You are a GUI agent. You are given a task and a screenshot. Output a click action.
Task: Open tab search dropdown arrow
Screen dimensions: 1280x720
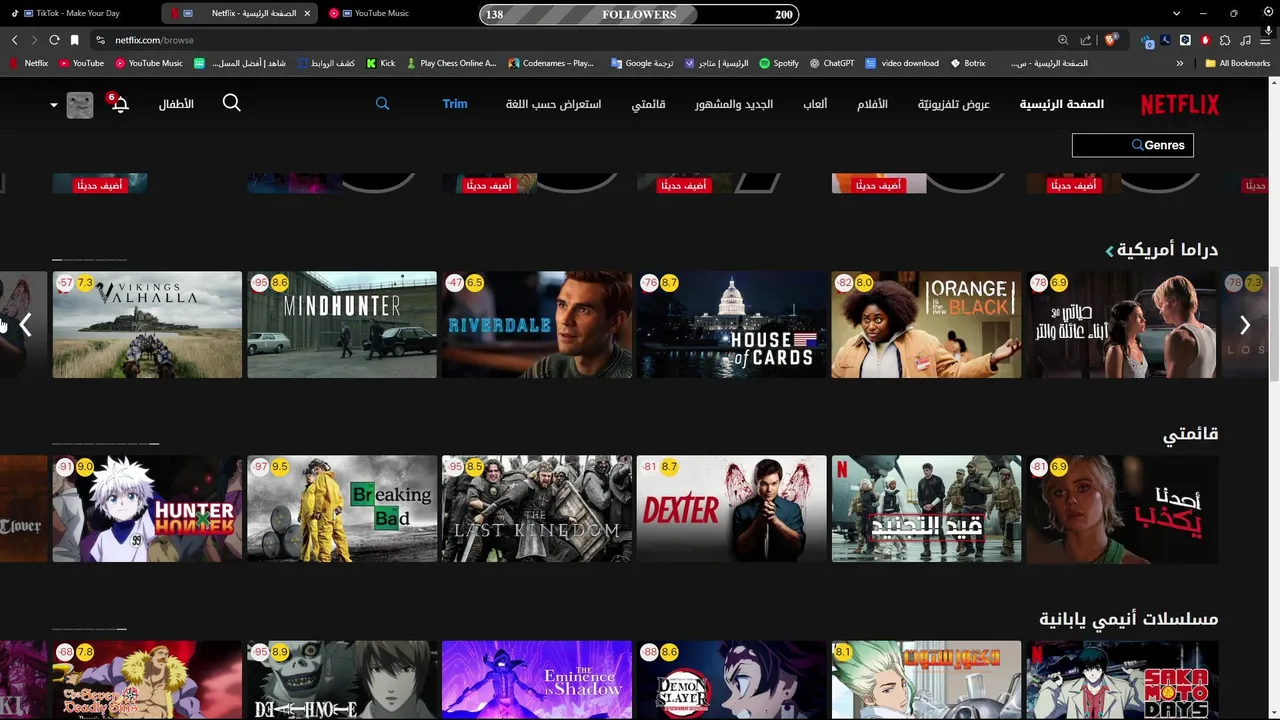point(1177,13)
